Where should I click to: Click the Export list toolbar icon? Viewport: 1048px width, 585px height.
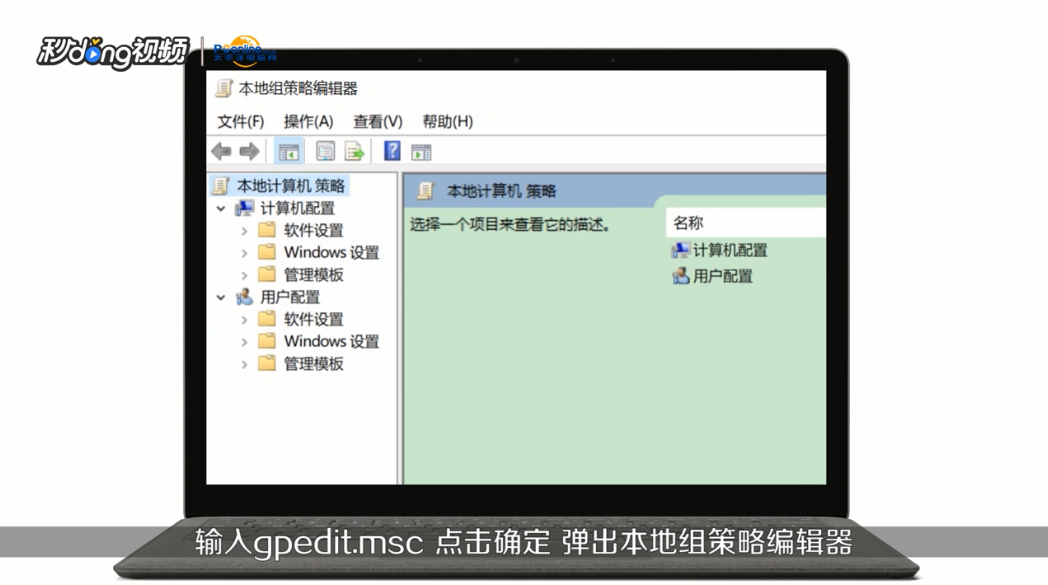coord(354,152)
